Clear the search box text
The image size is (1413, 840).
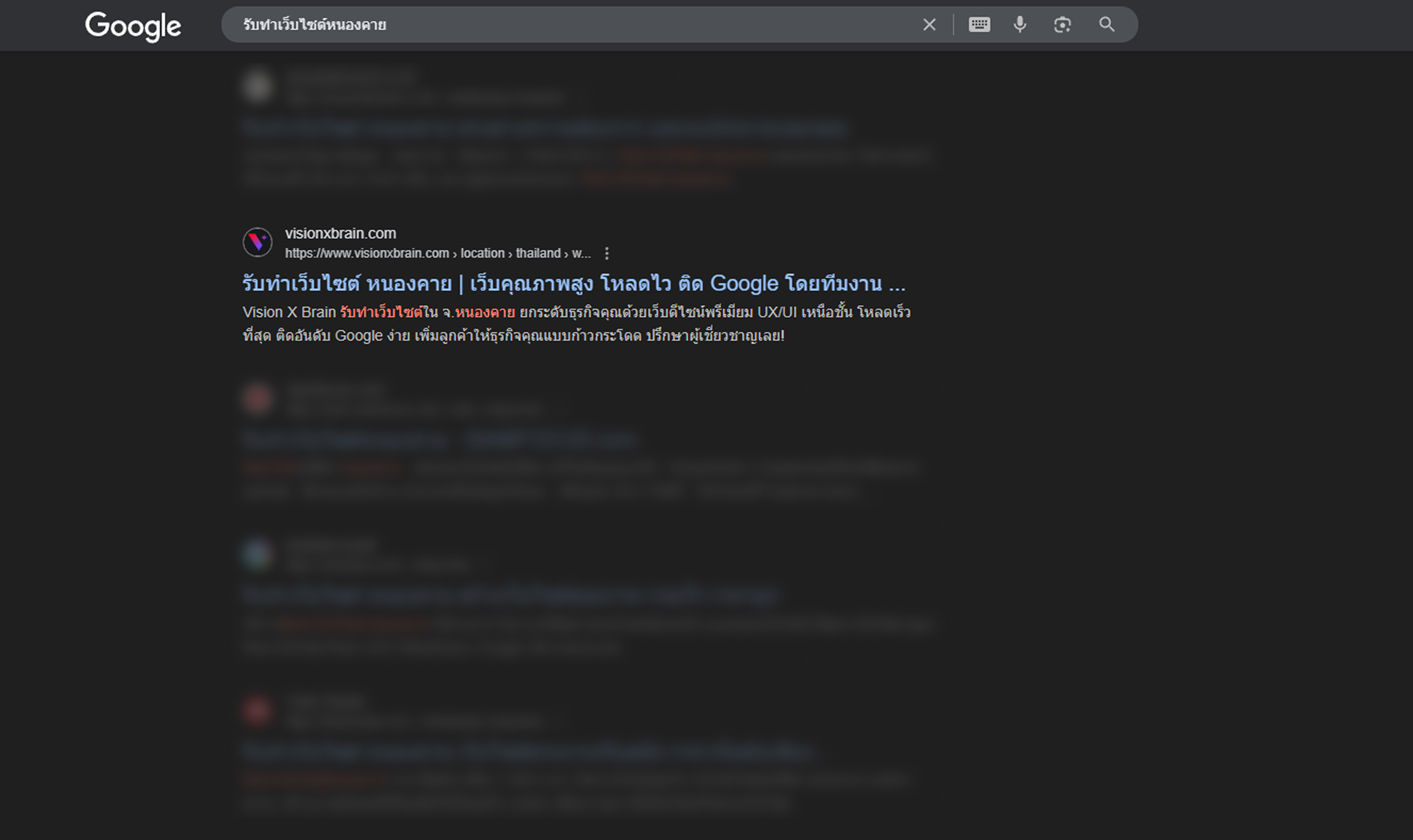[x=929, y=24]
